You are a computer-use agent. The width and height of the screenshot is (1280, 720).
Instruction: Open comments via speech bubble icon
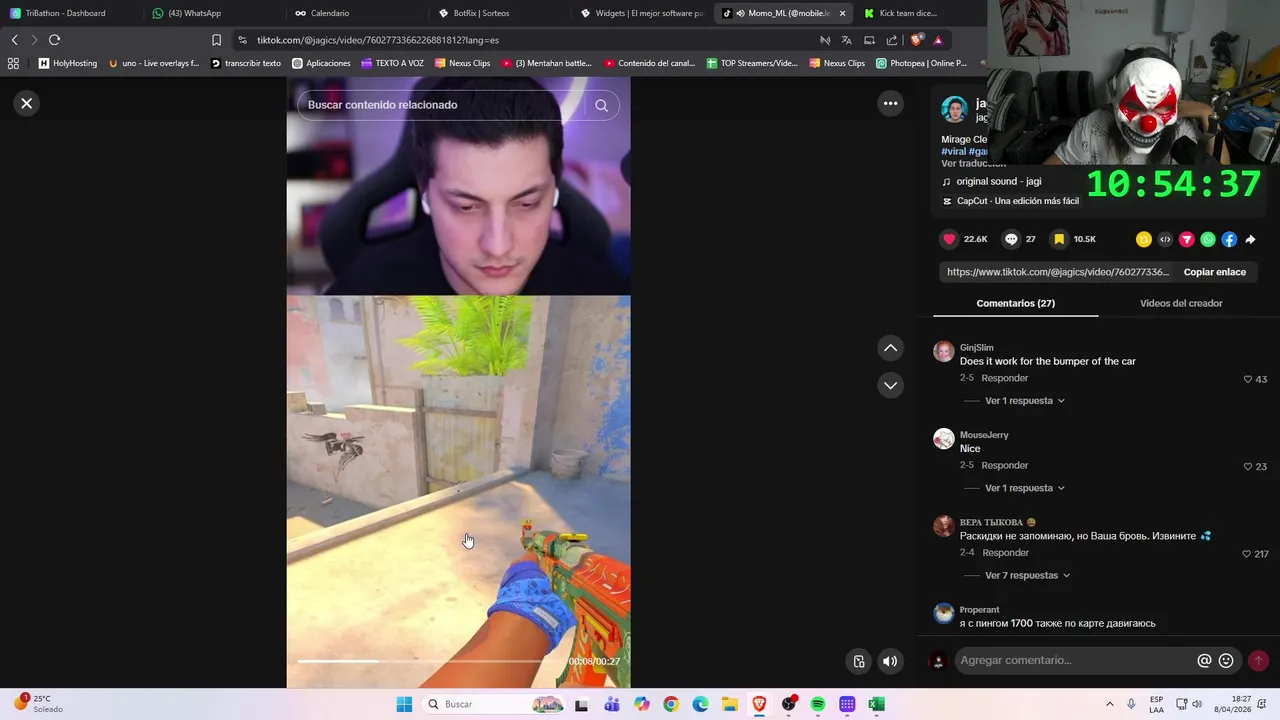1011,239
